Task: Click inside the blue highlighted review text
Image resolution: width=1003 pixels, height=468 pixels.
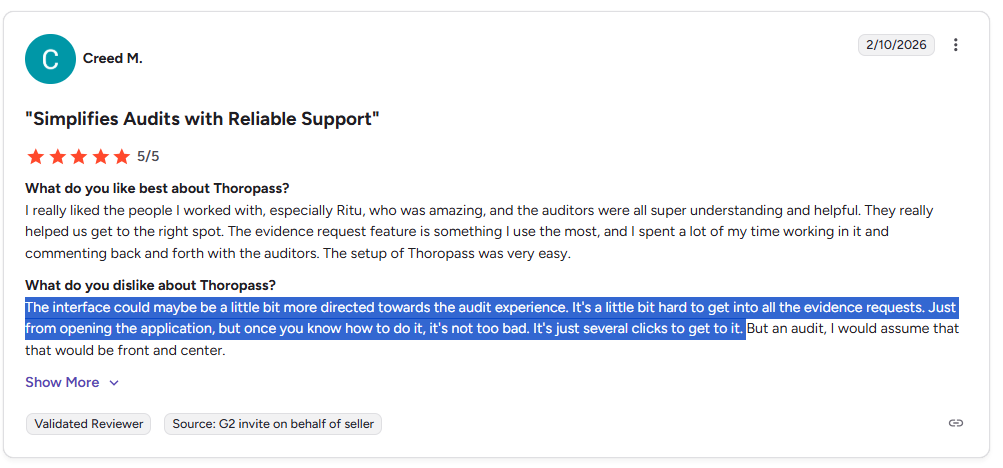Action: click(x=380, y=318)
